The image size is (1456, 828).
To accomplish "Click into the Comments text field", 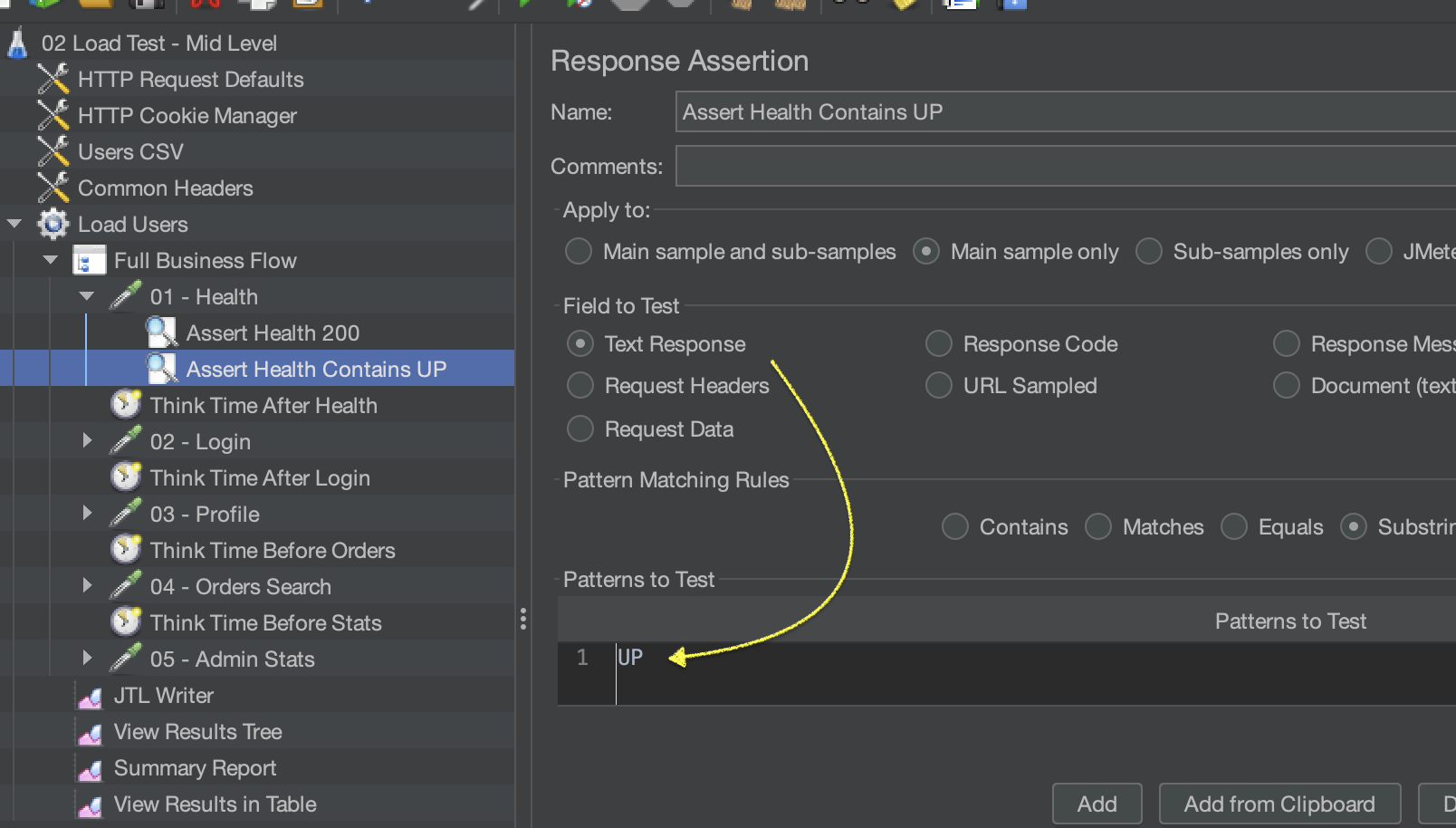I will 1065,167.
